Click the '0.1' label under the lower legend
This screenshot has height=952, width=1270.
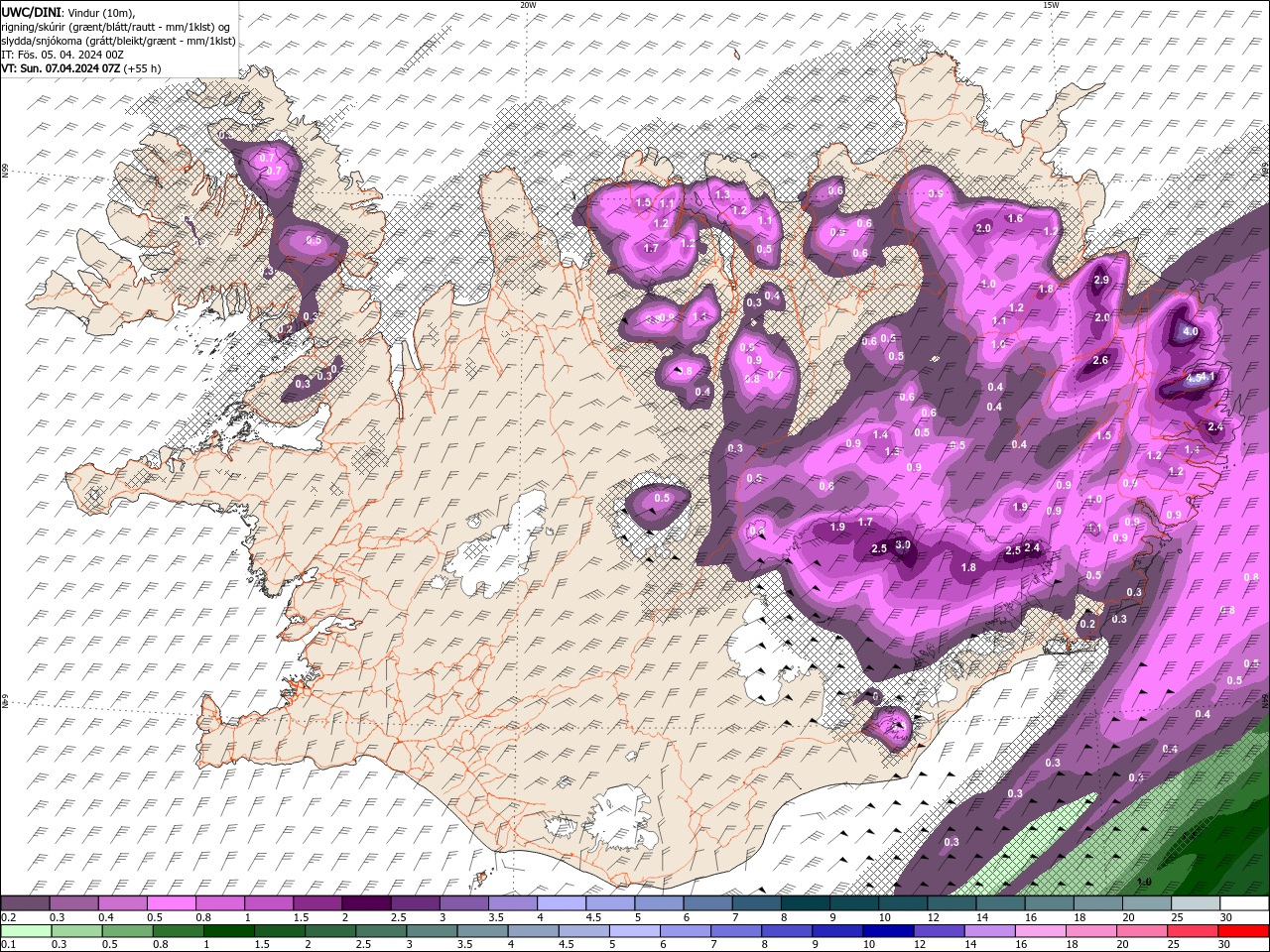coord(7,945)
